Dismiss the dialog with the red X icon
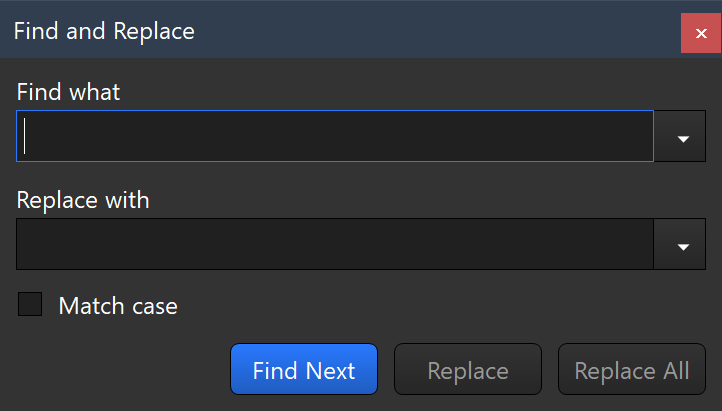The height and width of the screenshot is (411, 722). pyautogui.click(x=701, y=33)
